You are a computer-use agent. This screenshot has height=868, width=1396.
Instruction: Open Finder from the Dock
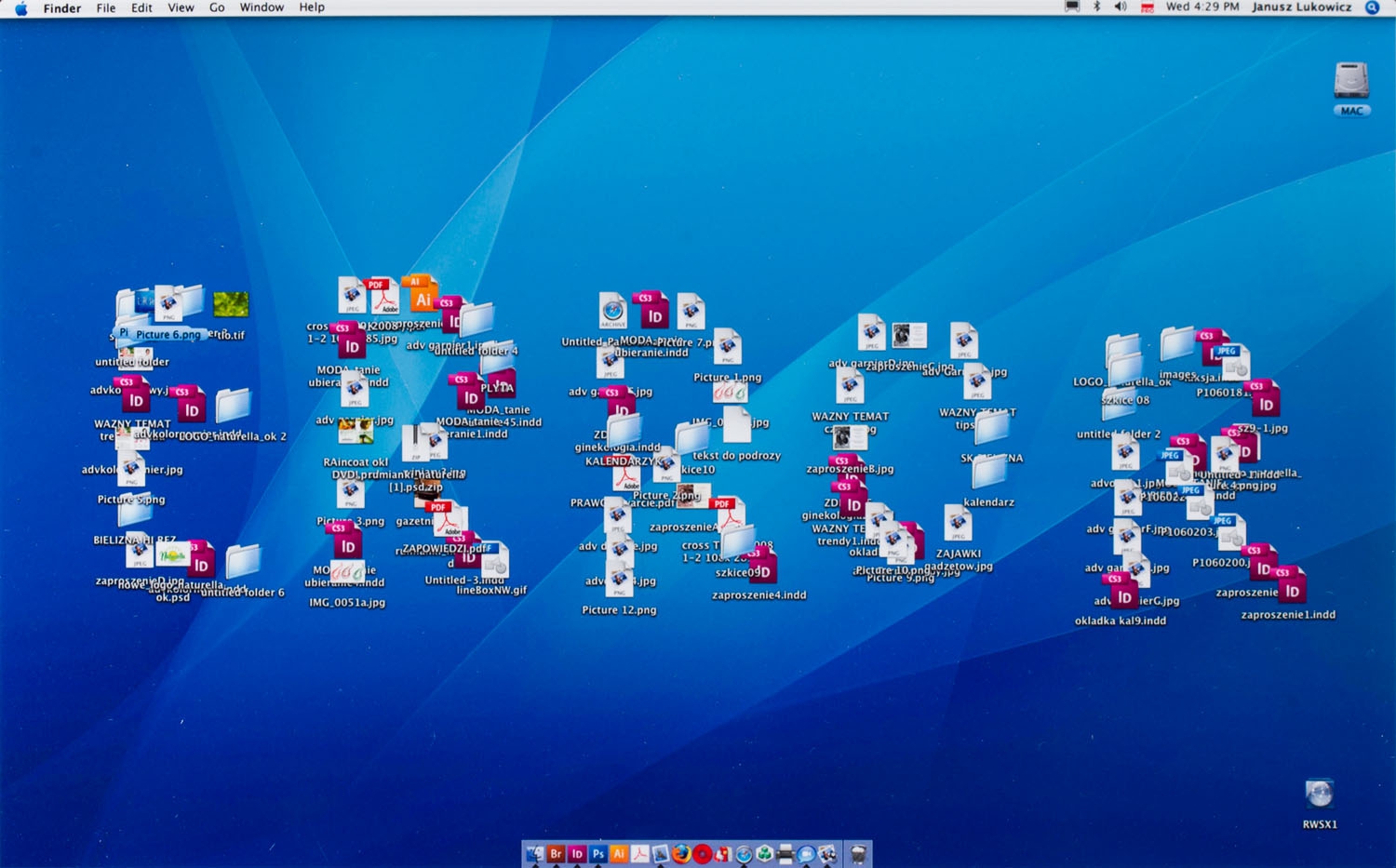535,853
